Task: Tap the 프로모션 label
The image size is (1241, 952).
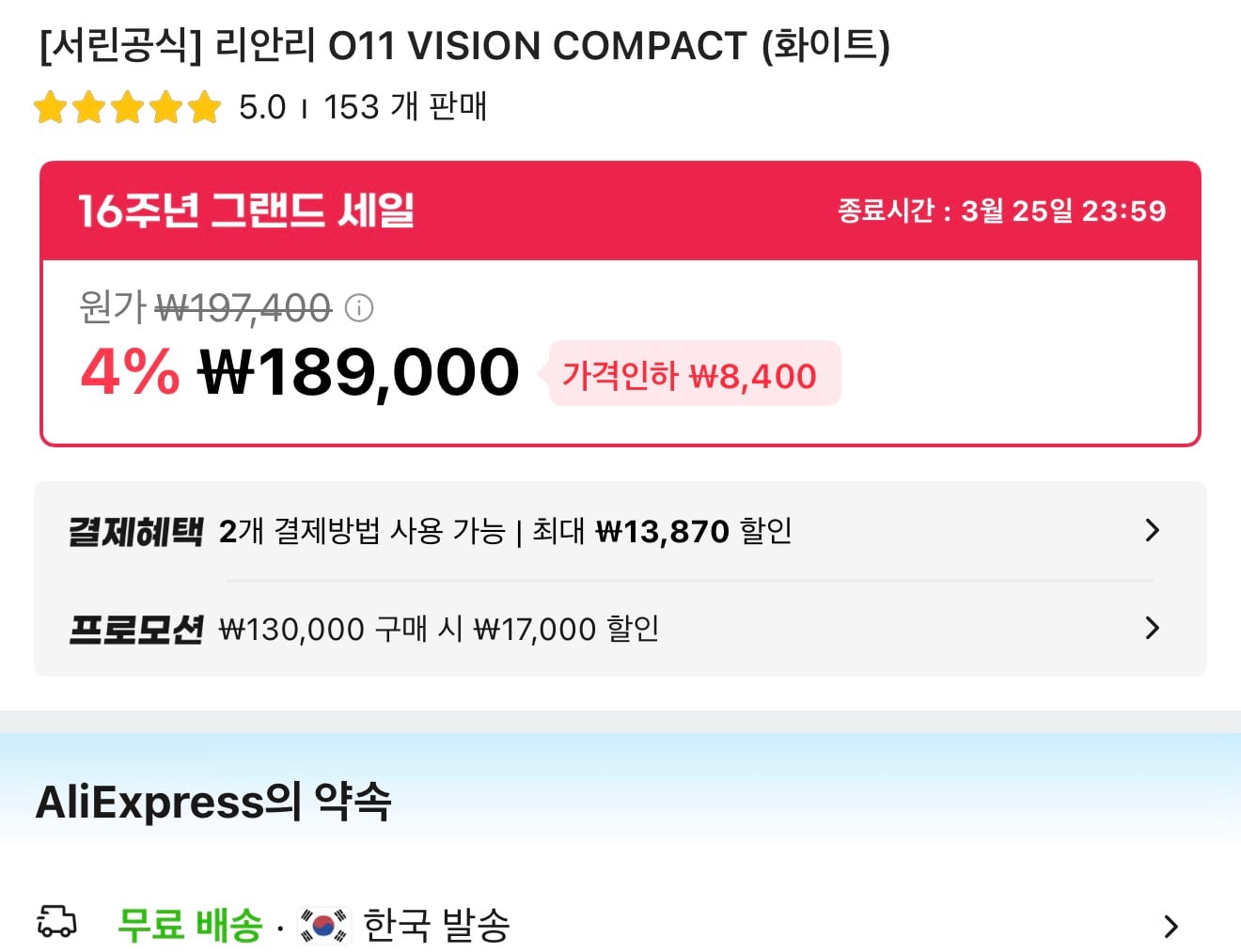Action: [x=135, y=629]
